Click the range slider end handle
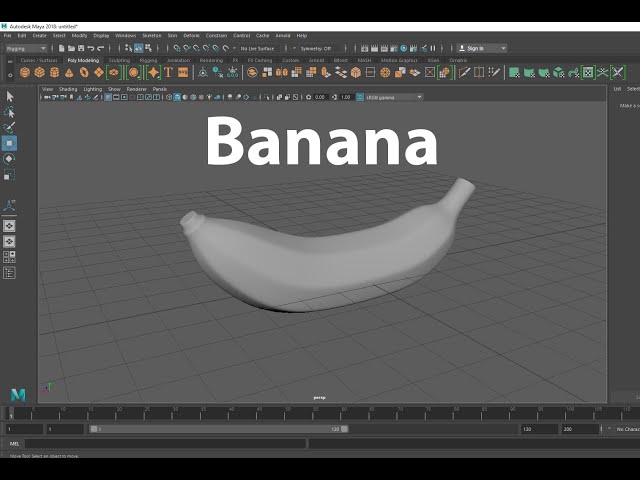The image size is (640, 480). 344,429
